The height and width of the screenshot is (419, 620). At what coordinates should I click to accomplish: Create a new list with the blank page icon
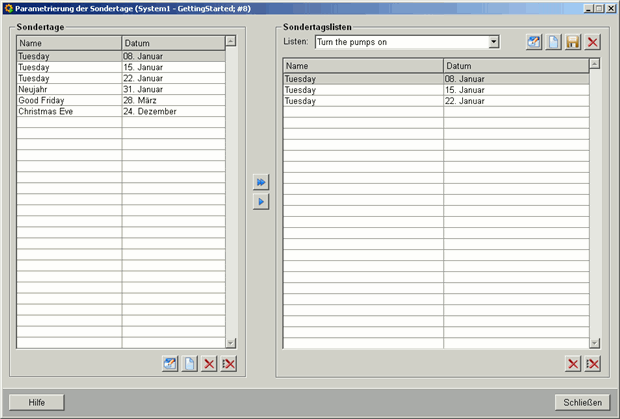point(553,42)
